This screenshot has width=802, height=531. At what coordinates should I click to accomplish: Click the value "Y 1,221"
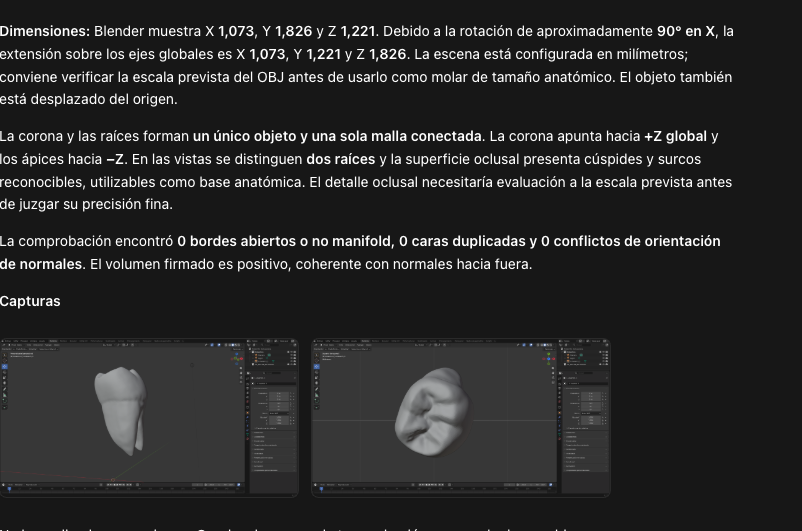pos(317,54)
